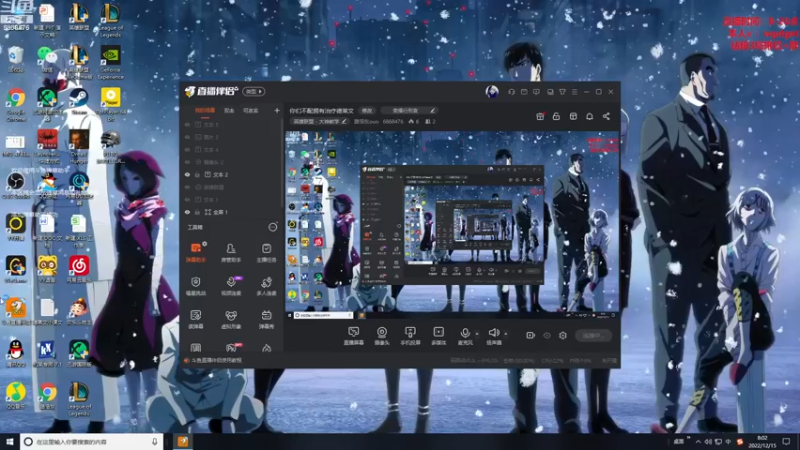
Task: Add 多媒体 multimedia source
Action: pos(439,336)
